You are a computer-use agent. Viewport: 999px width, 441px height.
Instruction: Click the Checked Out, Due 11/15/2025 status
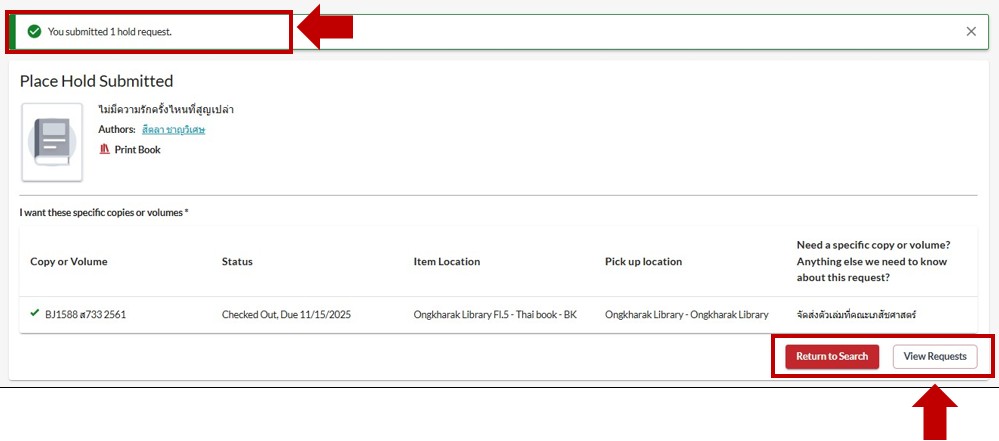pyautogui.click(x=286, y=315)
